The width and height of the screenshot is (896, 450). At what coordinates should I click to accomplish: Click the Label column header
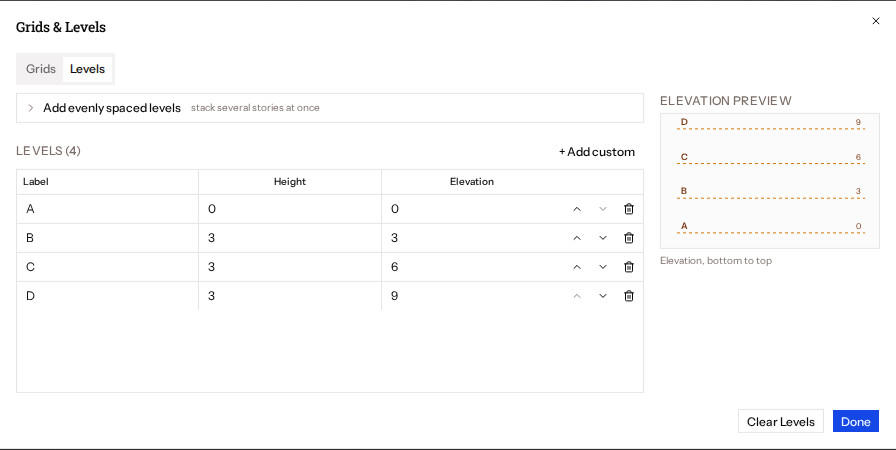point(35,182)
